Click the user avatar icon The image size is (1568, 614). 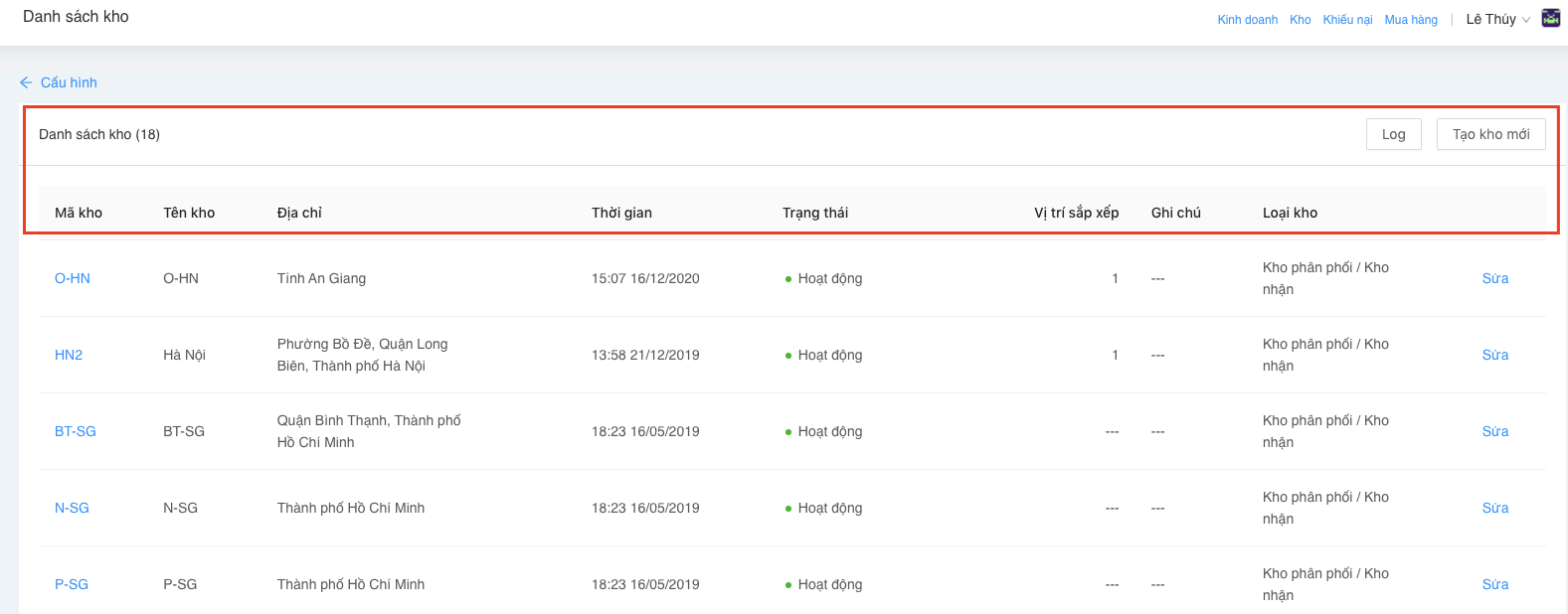1550,18
